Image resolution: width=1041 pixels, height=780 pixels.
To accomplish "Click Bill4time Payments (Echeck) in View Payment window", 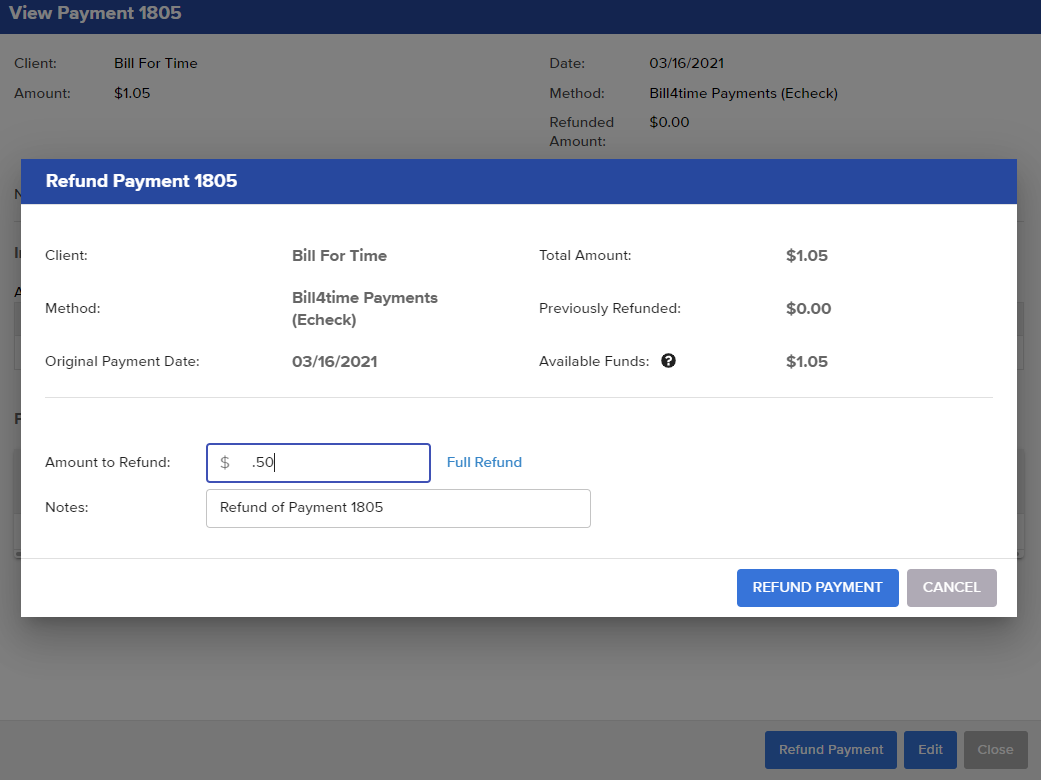I will click(x=744, y=93).
